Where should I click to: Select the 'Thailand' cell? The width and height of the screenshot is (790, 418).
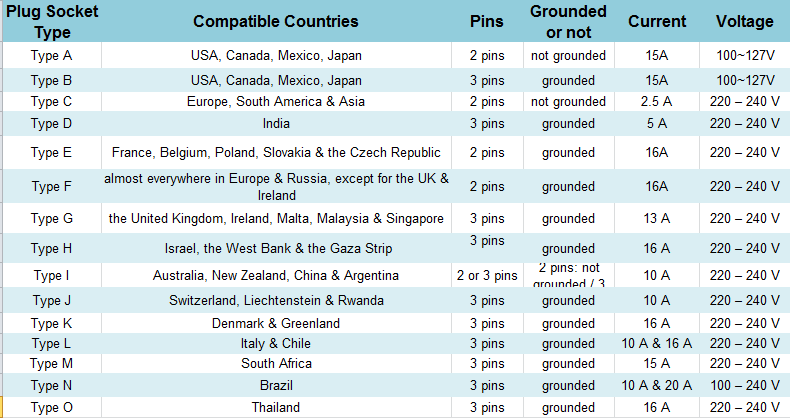[x=276, y=407]
